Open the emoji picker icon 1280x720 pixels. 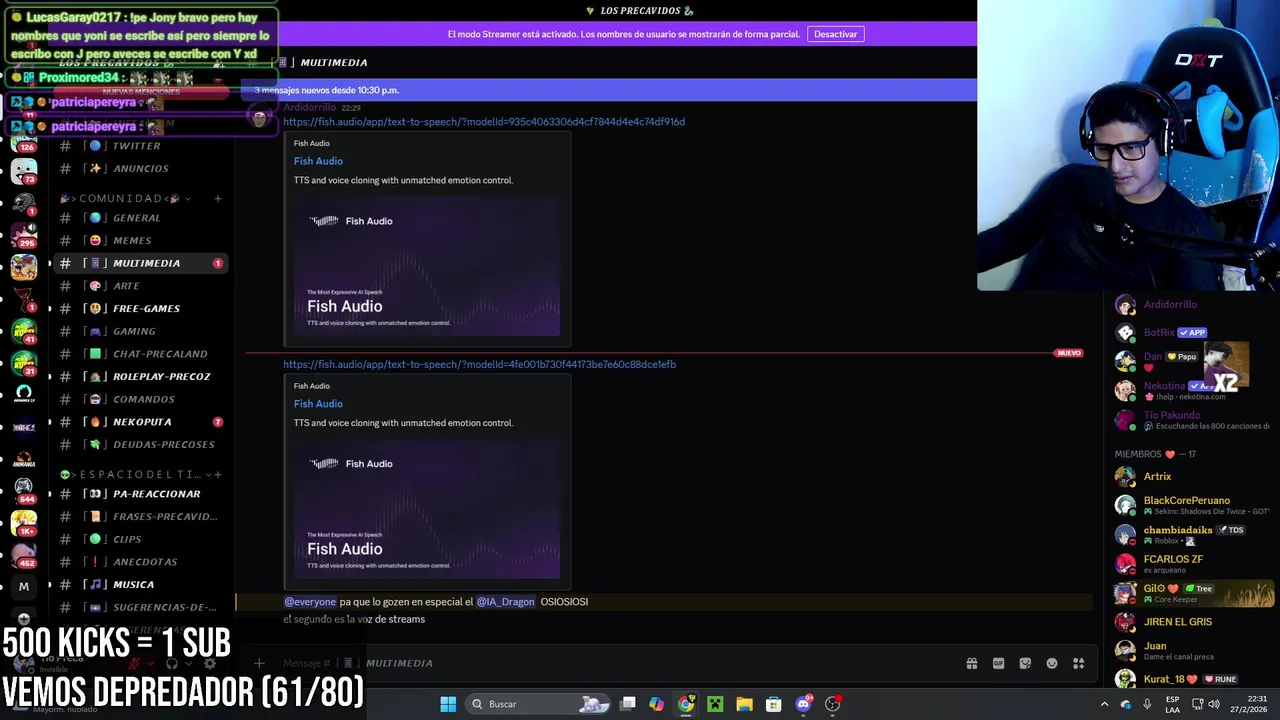click(x=1052, y=663)
